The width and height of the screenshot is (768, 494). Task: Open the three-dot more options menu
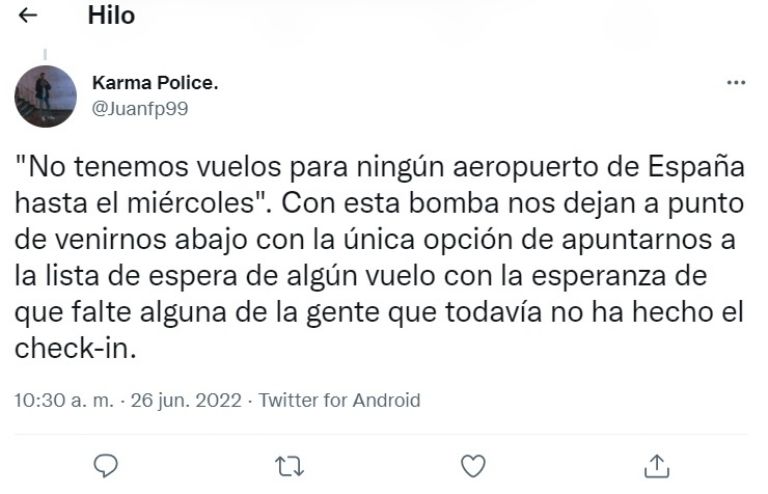[x=736, y=83]
